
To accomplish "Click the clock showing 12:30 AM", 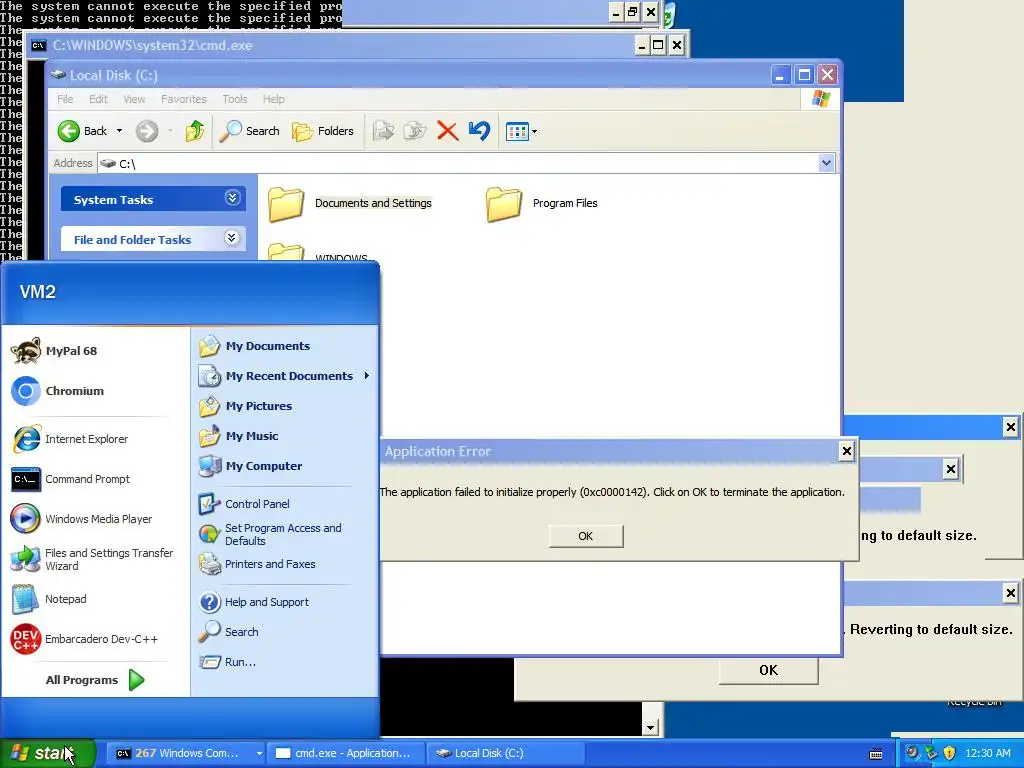I will coord(987,753).
